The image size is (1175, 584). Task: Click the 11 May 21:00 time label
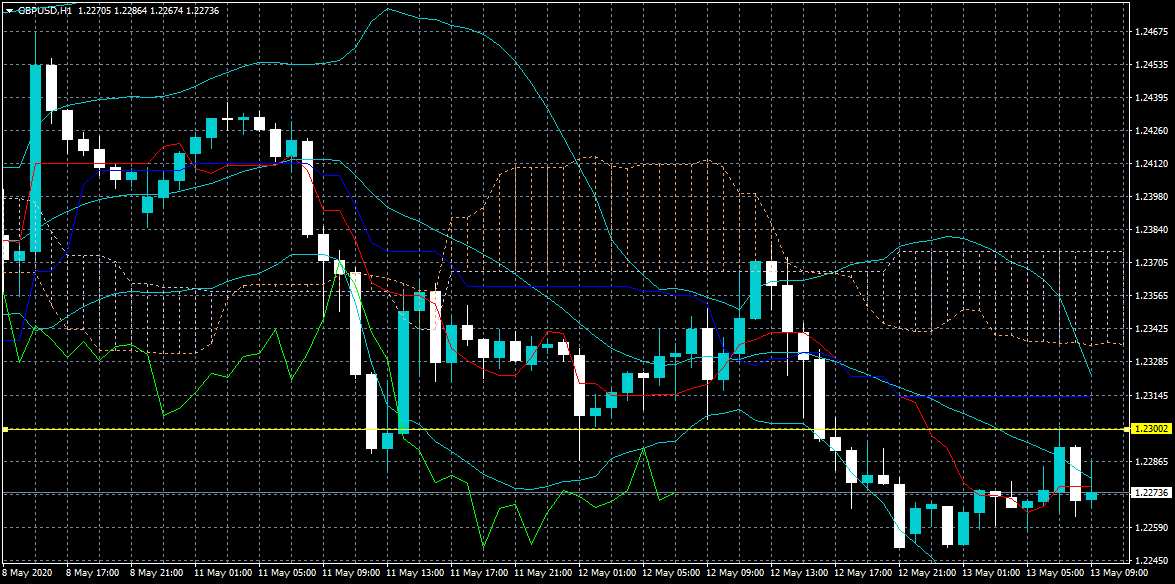tap(543, 573)
